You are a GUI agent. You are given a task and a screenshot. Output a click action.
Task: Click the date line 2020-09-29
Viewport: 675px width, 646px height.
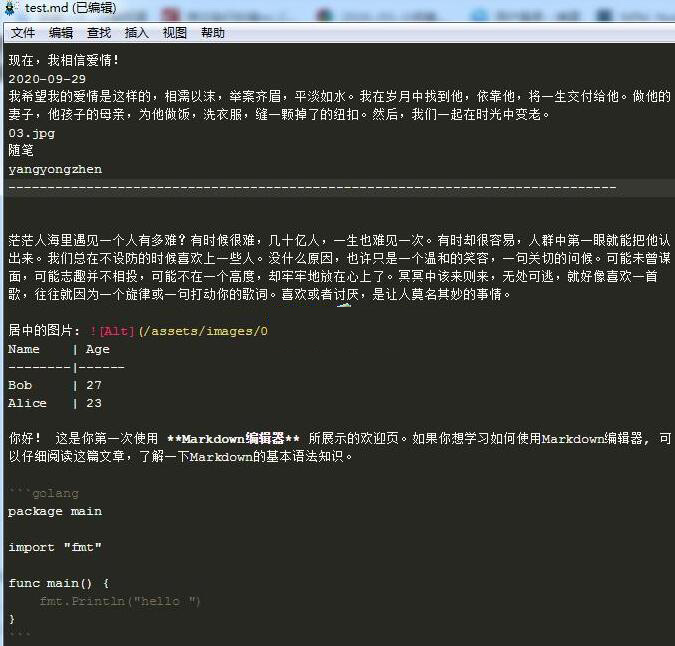47,79
